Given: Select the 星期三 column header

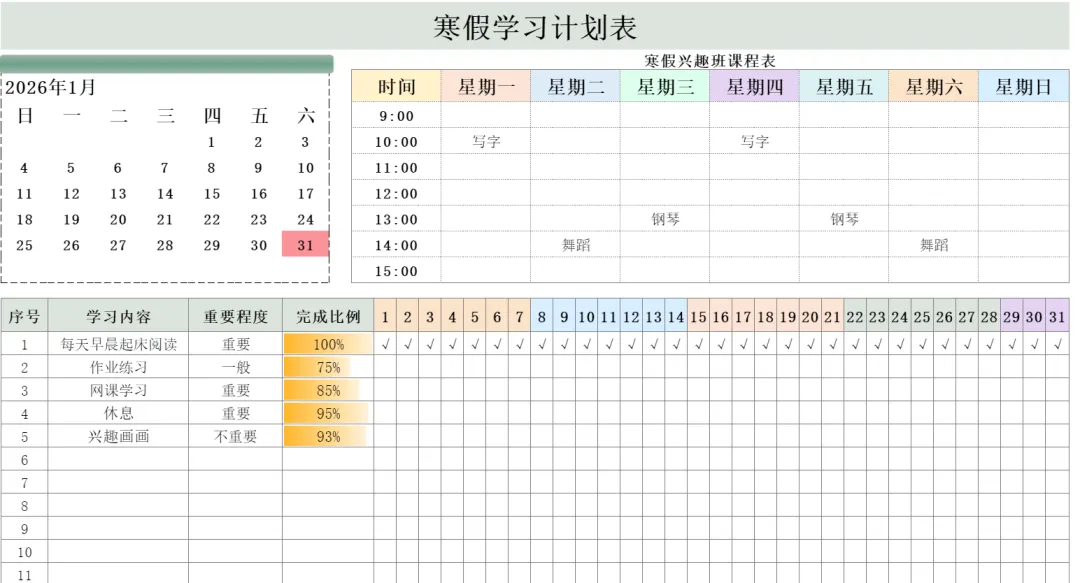Looking at the screenshot, I should [x=665, y=87].
